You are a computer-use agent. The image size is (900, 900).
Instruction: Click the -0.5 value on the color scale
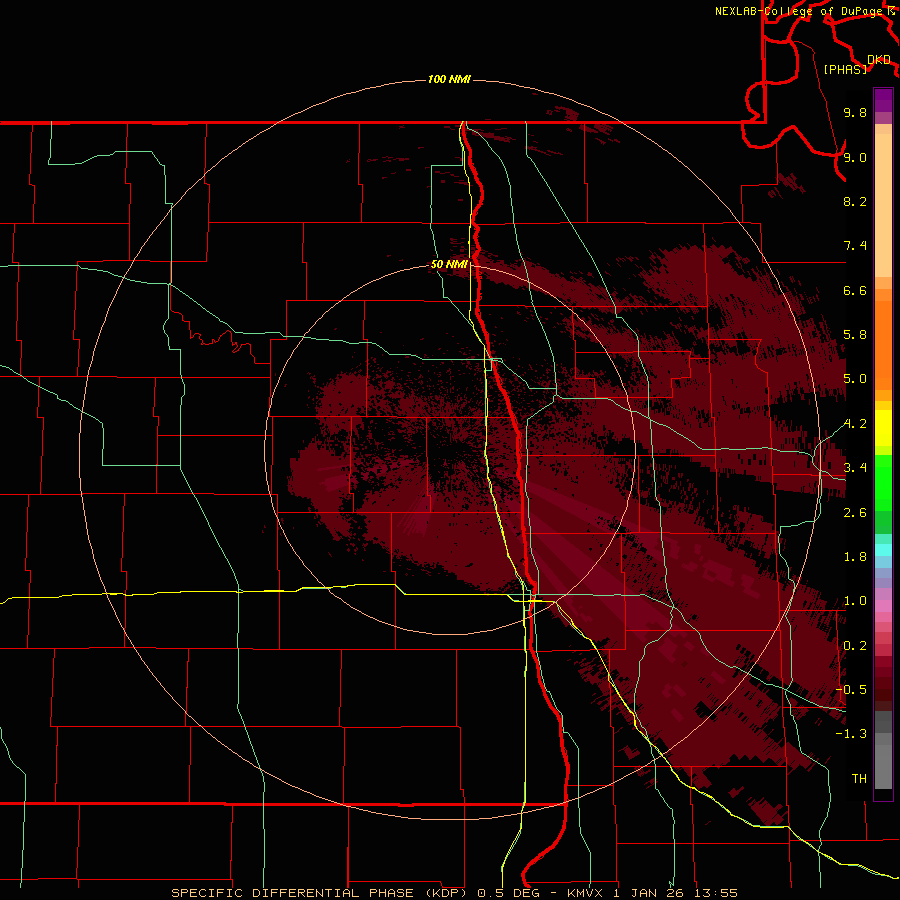coord(851,690)
